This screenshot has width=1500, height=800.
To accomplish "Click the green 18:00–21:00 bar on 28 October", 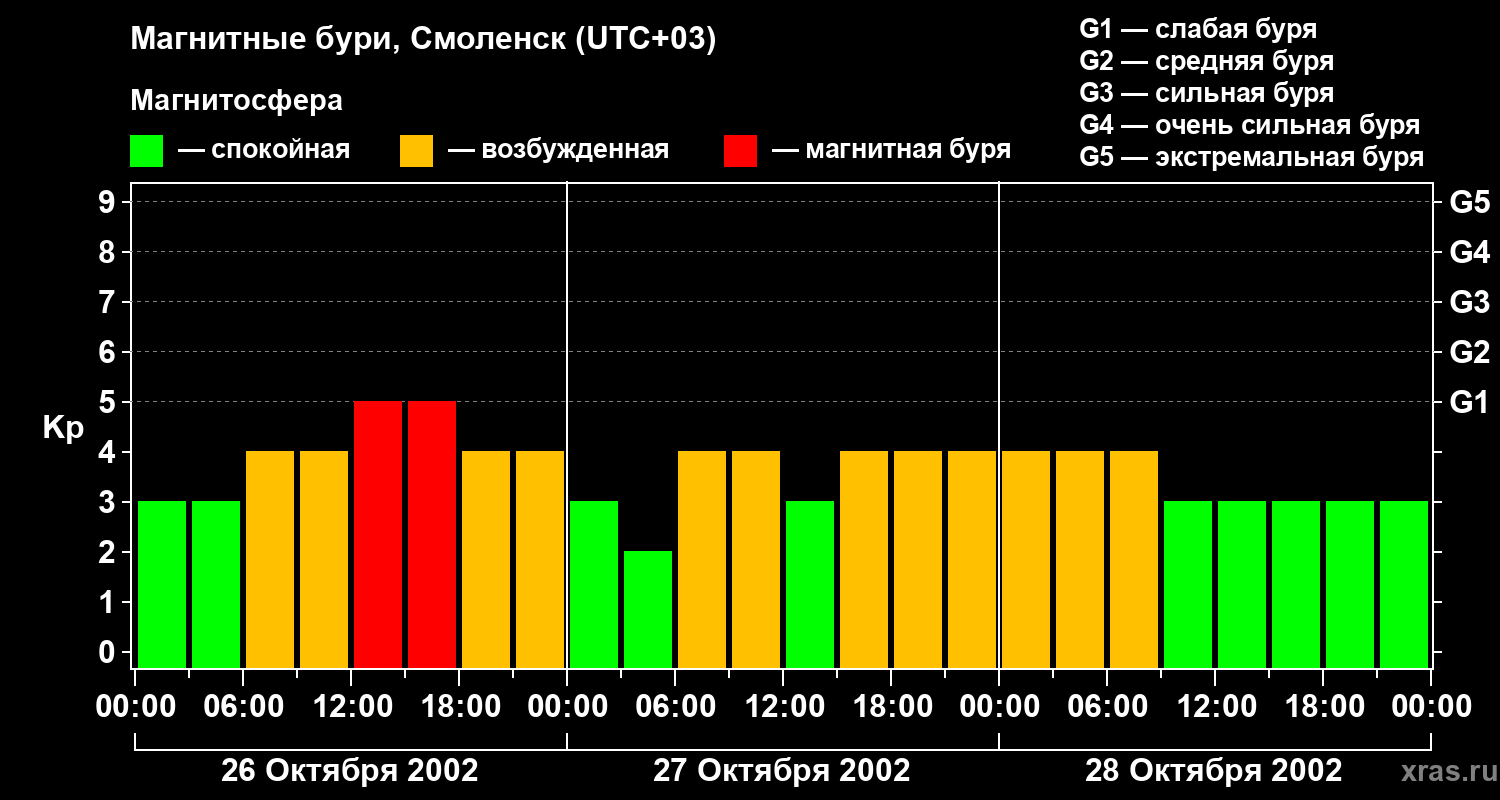I will pyautogui.click(x=1350, y=584).
